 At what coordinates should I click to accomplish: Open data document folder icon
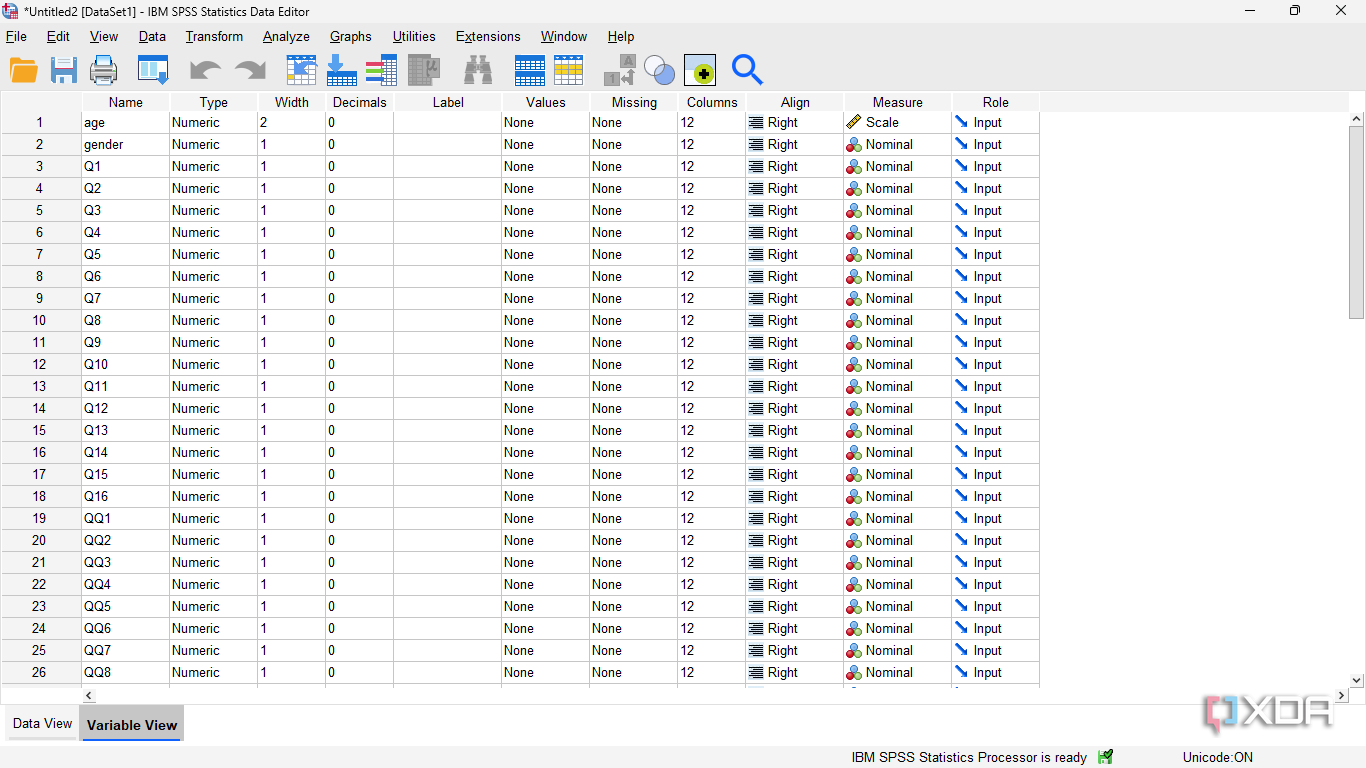tap(23, 70)
